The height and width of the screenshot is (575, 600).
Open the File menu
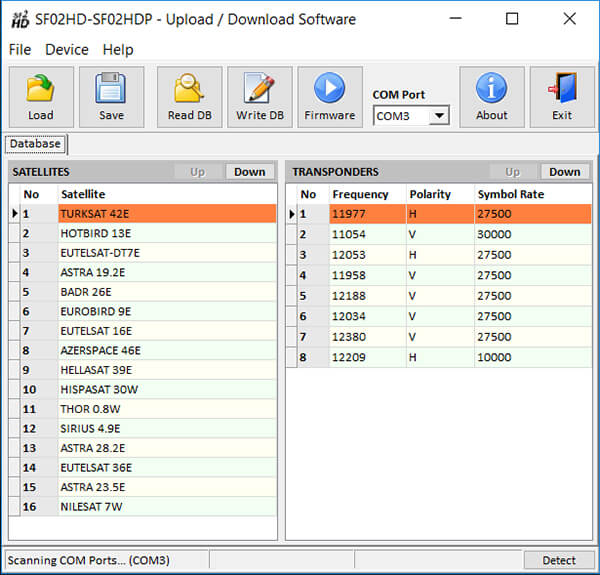point(20,50)
